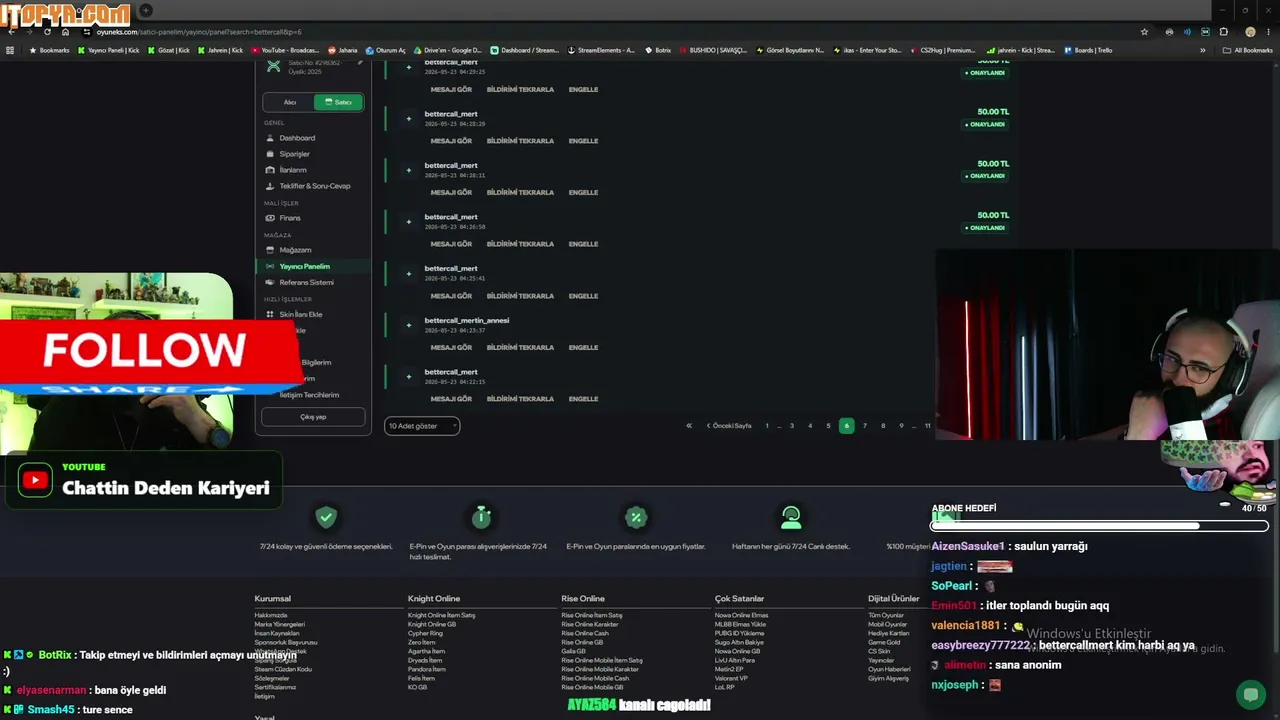Click the edit pencil beside seller number
The image size is (1280, 720).
tap(360, 63)
